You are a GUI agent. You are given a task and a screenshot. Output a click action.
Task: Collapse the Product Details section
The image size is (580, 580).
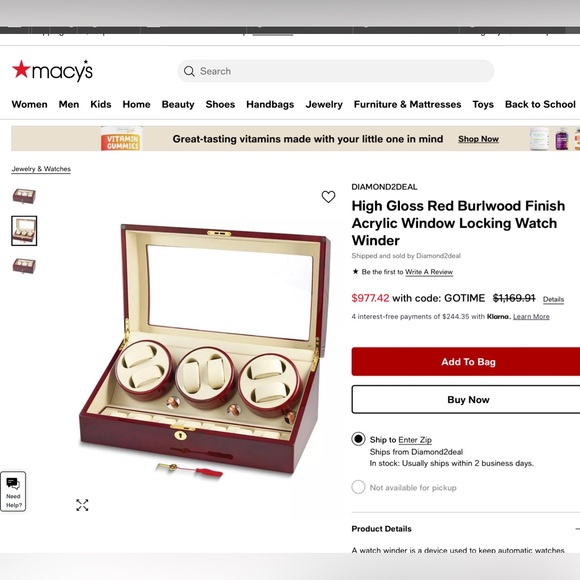(577, 529)
